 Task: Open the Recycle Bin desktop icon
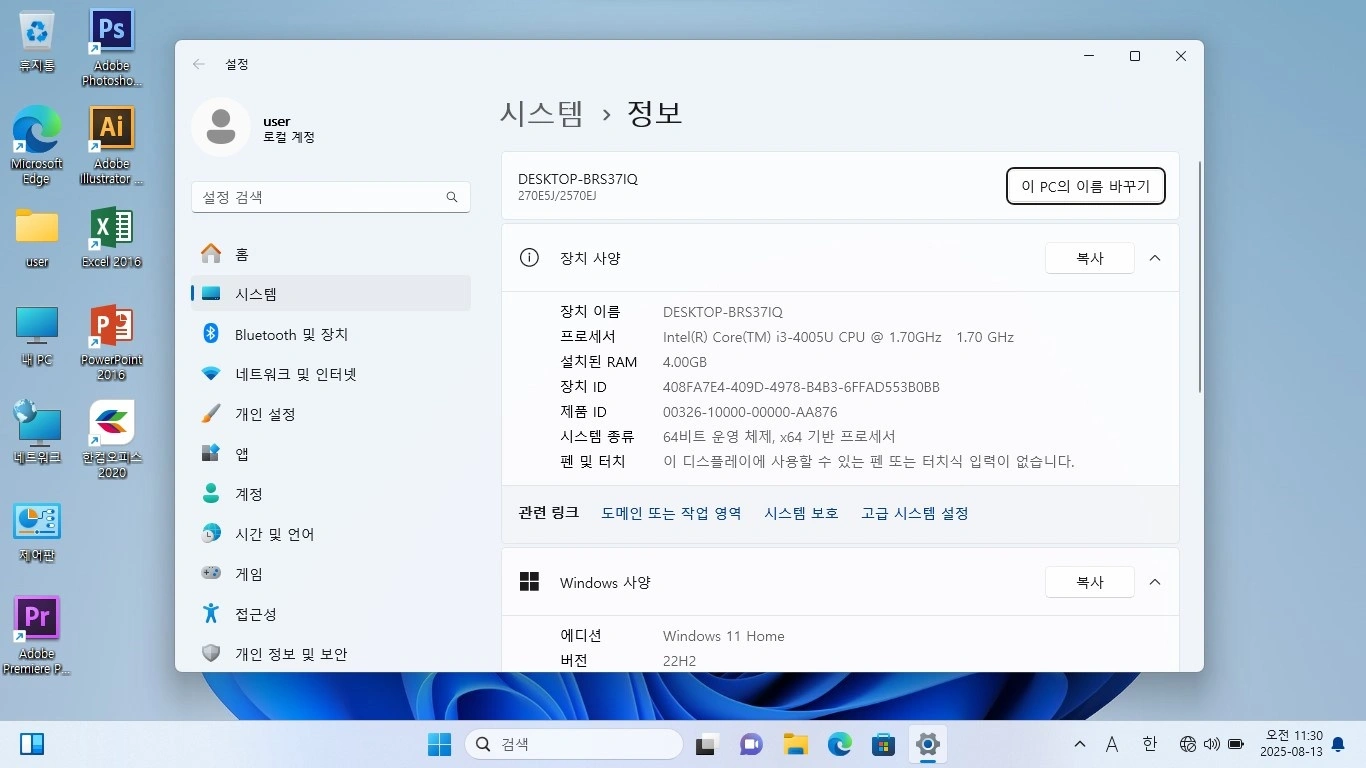[x=37, y=42]
